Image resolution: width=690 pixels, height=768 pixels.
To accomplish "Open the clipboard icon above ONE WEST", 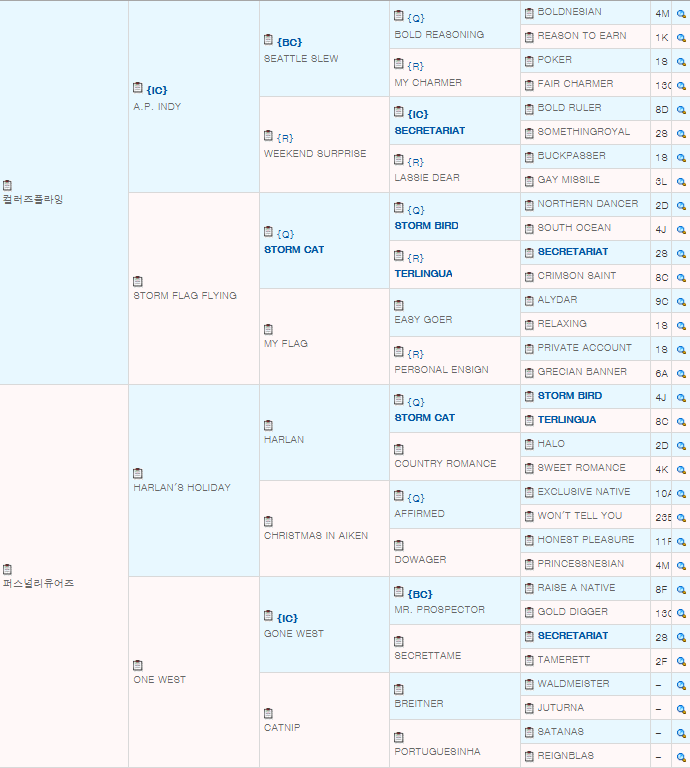I will point(138,665).
